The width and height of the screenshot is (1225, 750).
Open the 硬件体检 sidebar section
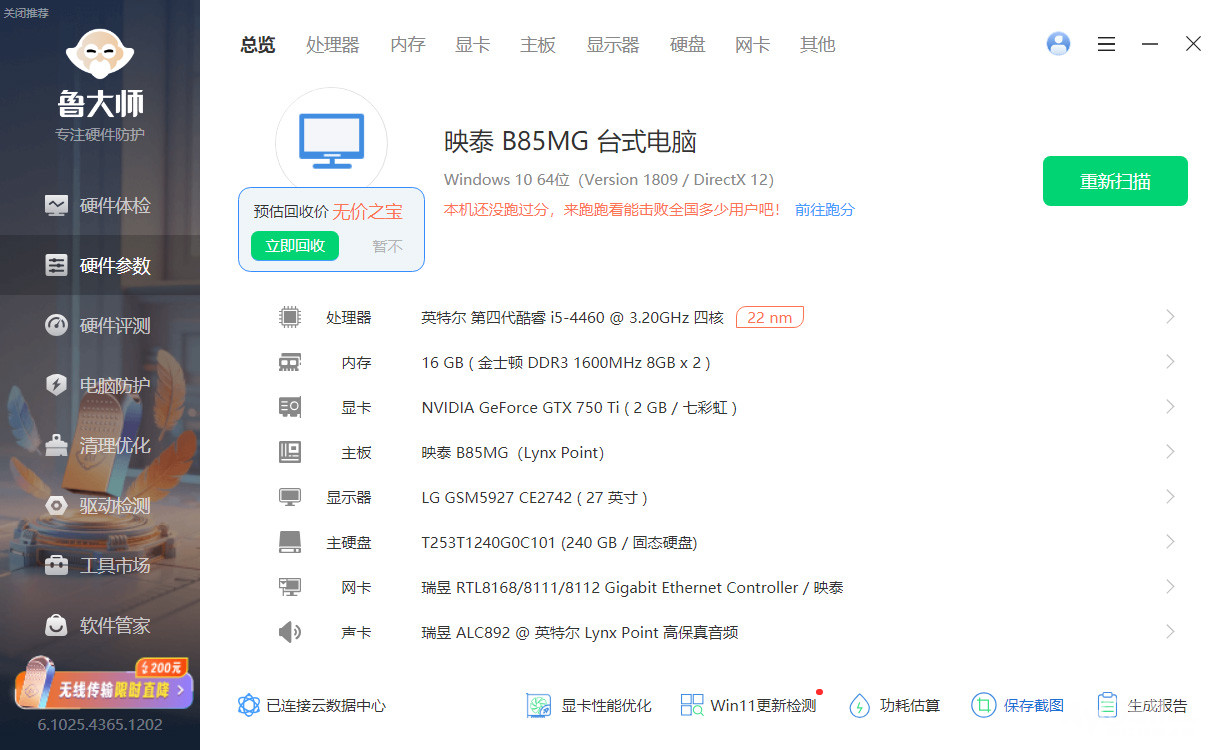click(99, 206)
